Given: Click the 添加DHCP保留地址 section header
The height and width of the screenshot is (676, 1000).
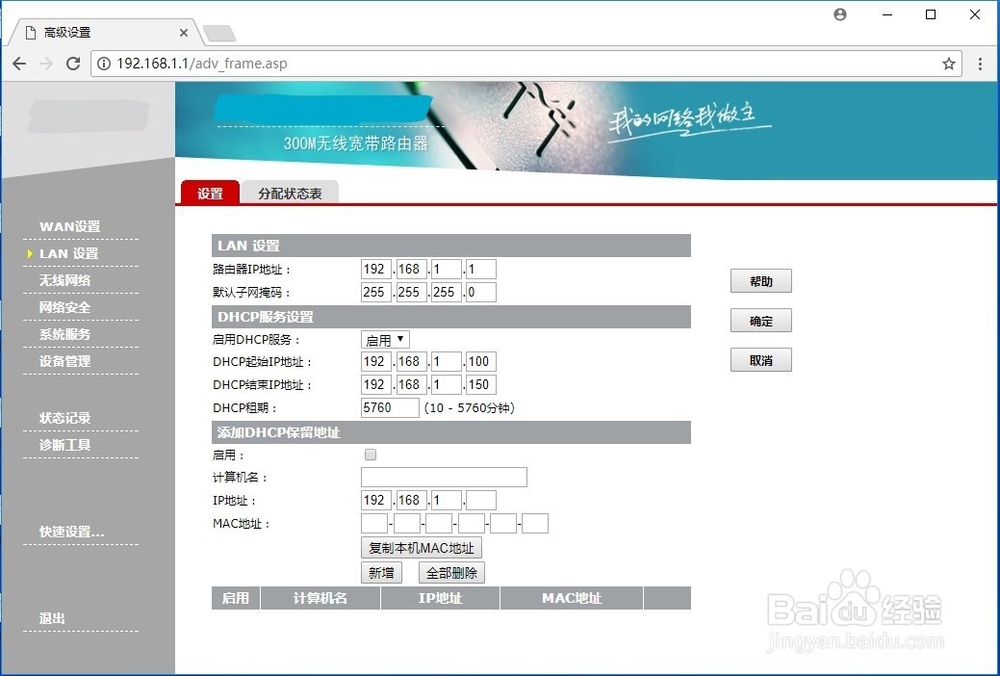Looking at the screenshot, I should coord(451,432).
